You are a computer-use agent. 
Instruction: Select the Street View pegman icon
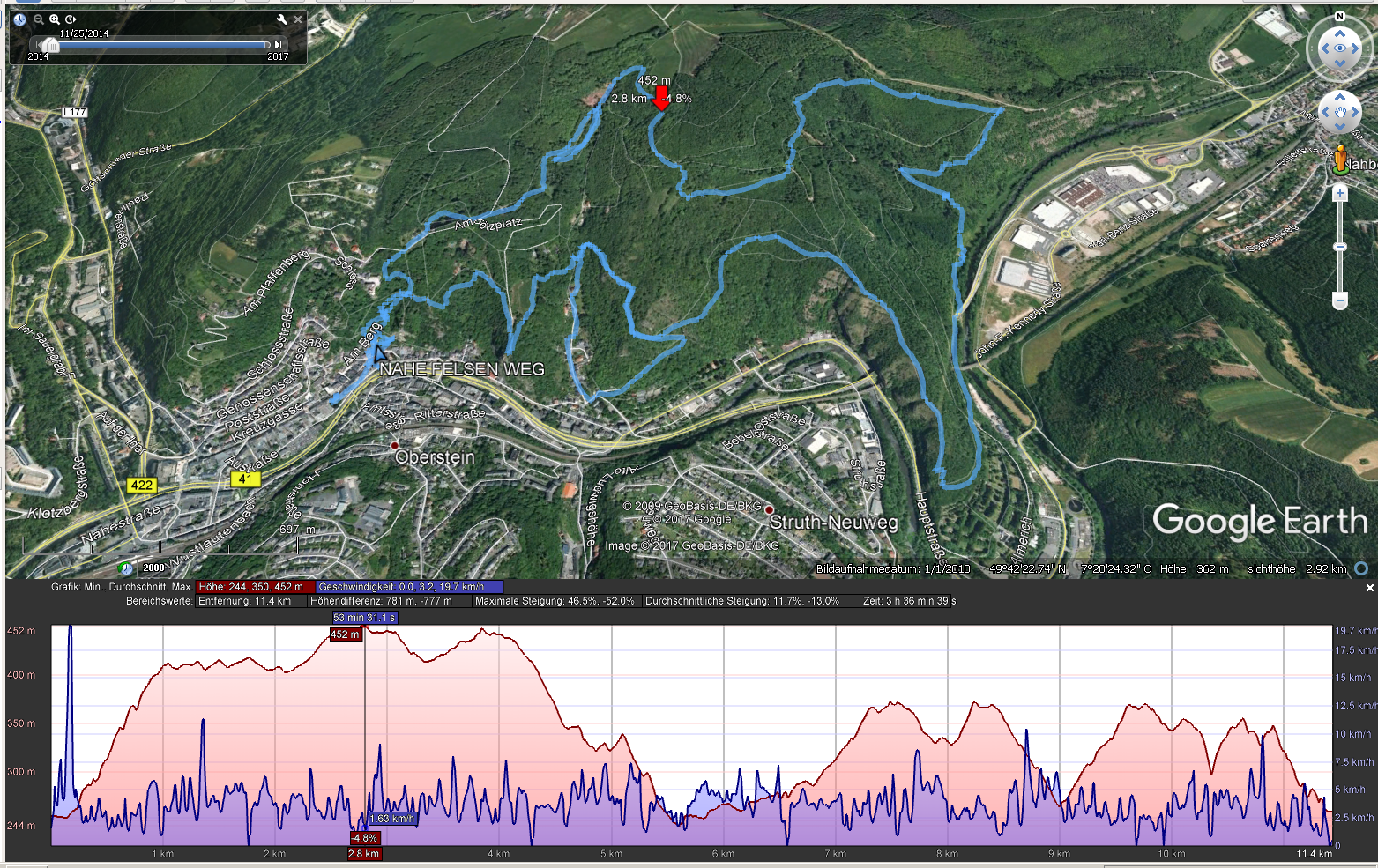(1340, 160)
